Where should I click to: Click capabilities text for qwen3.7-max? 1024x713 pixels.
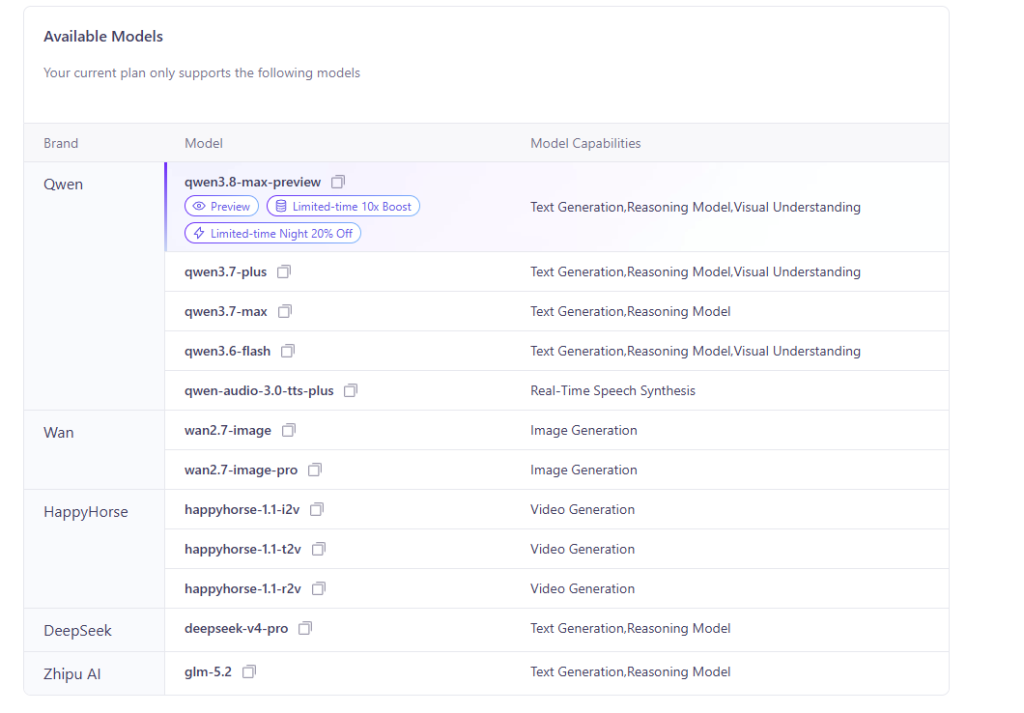tap(630, 311)
